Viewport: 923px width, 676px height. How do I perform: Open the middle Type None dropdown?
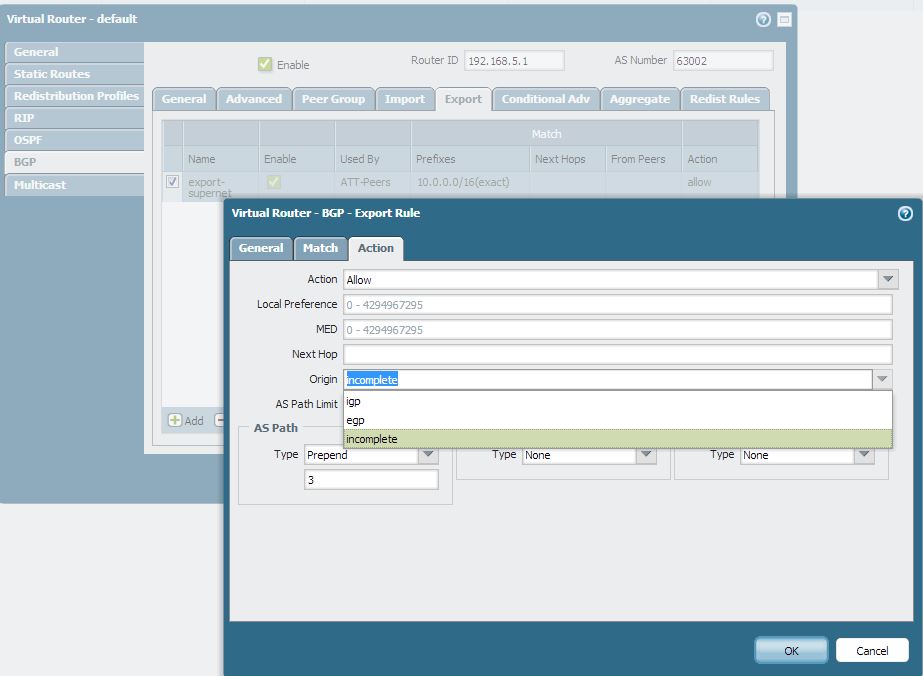pyautogui.click(x=646, y=455)
